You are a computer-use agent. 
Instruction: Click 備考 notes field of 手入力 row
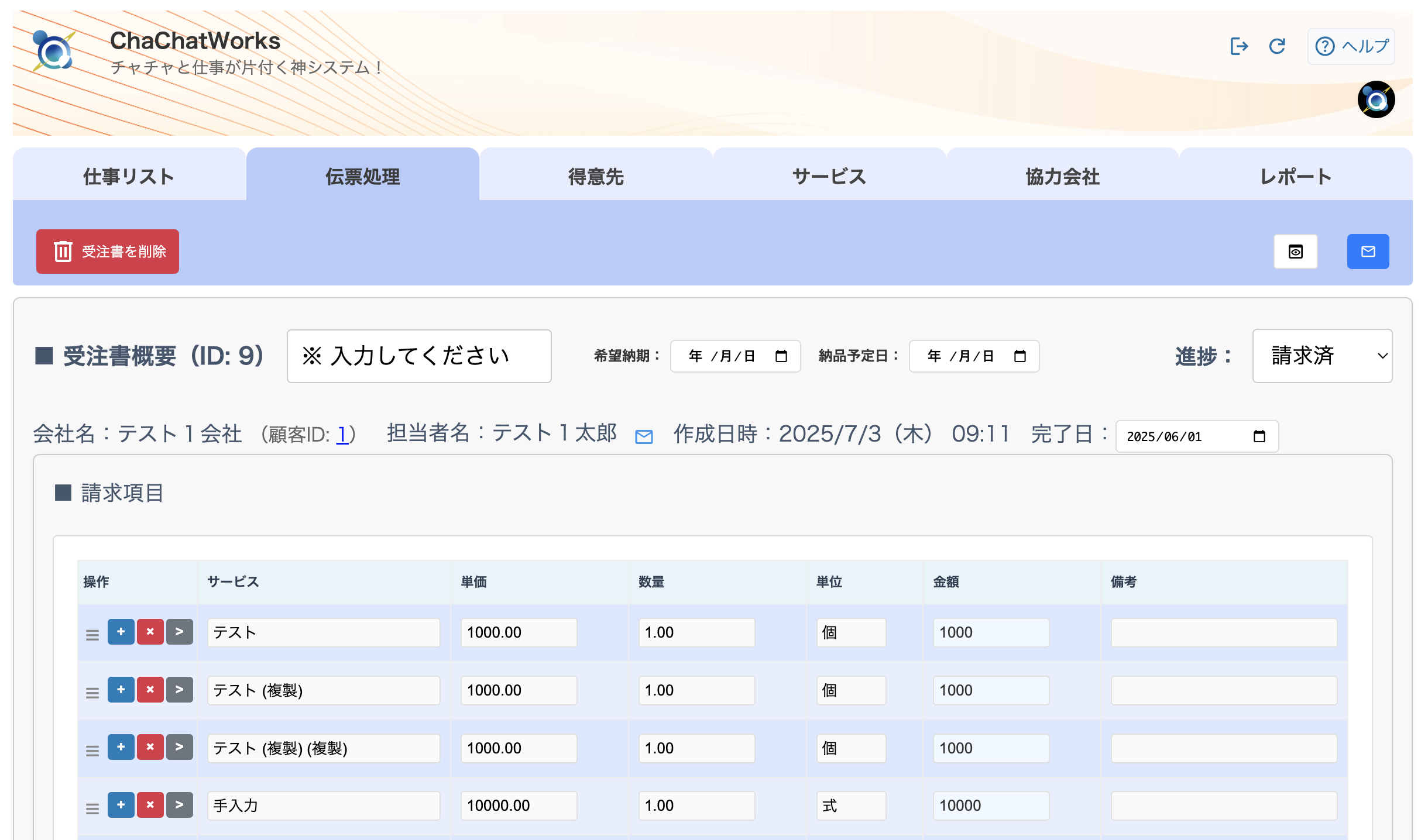click(x=1224, y=805)
